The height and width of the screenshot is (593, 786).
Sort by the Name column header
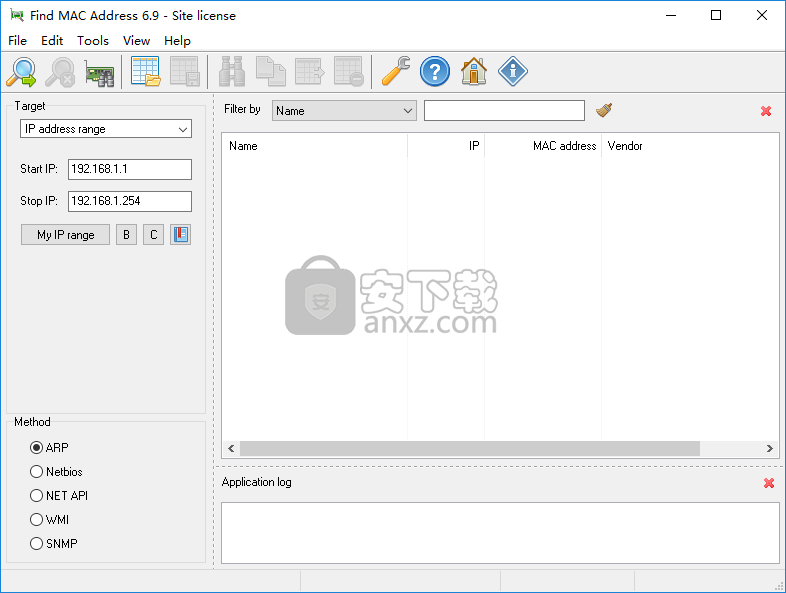pyautogui.click(x=315, y=146)
